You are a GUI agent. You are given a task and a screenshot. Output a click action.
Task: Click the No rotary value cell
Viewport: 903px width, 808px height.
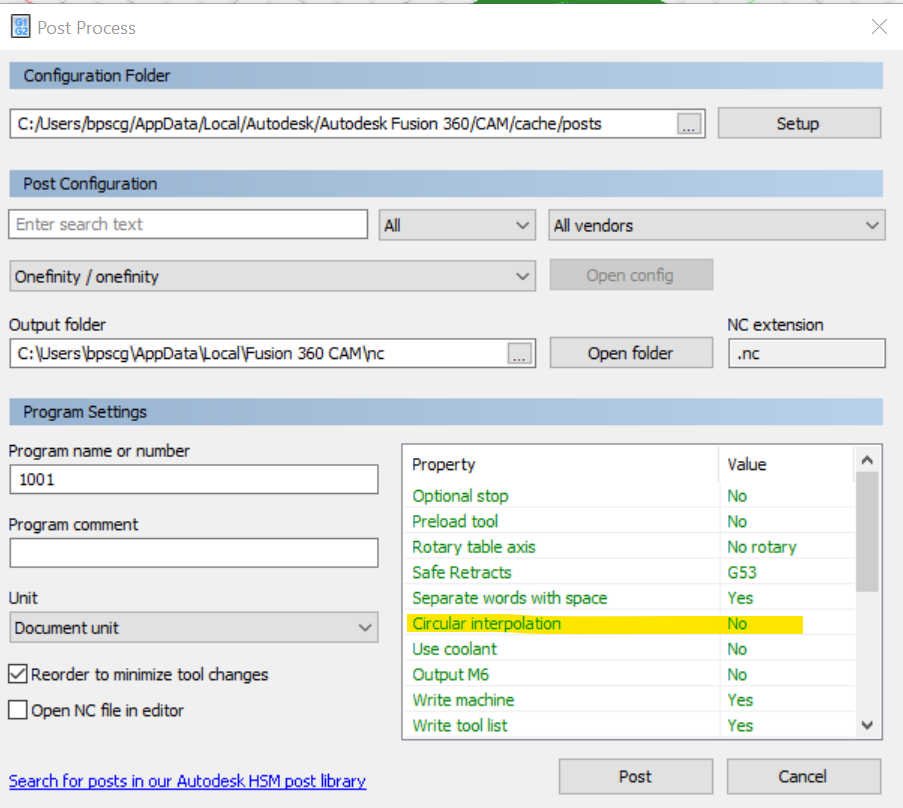click(x=762, y=547)
